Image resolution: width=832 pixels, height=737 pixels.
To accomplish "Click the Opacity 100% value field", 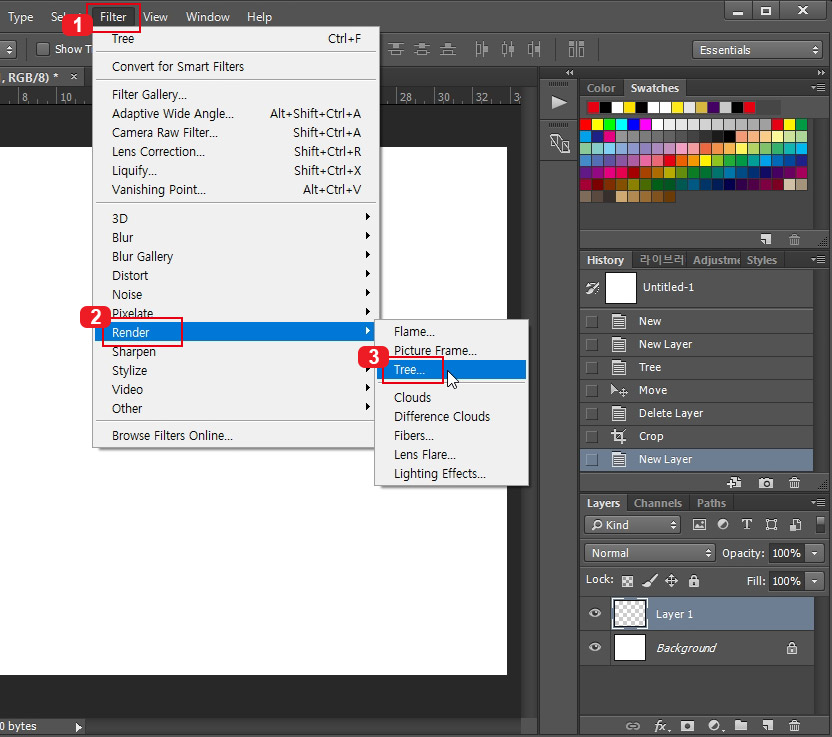I will point(786,553).
